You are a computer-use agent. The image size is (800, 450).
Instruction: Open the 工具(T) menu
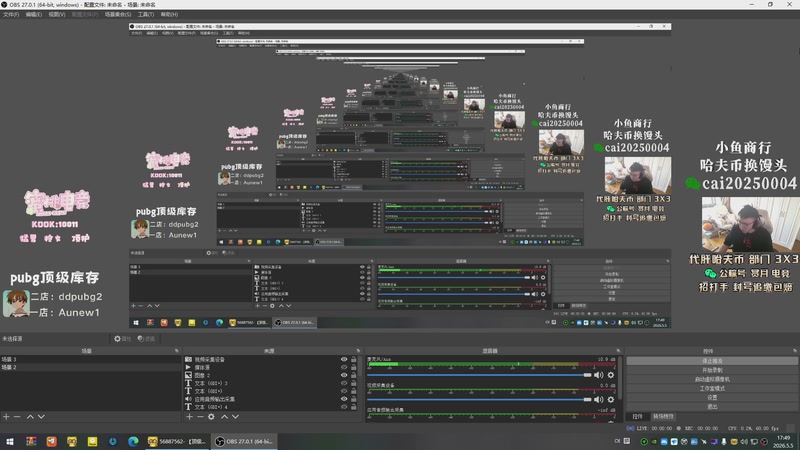pyautogui.click(x=146, y=14)
